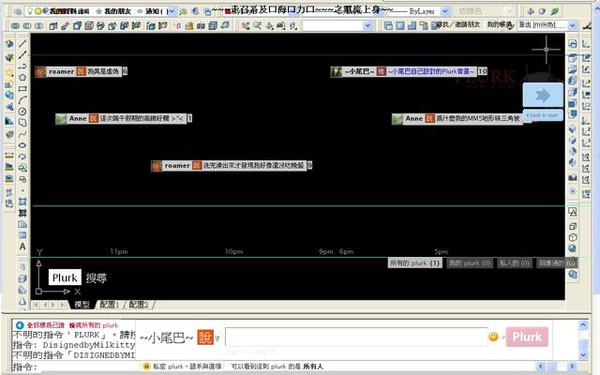Click 私密 plurk option

(x=168, y=366)
